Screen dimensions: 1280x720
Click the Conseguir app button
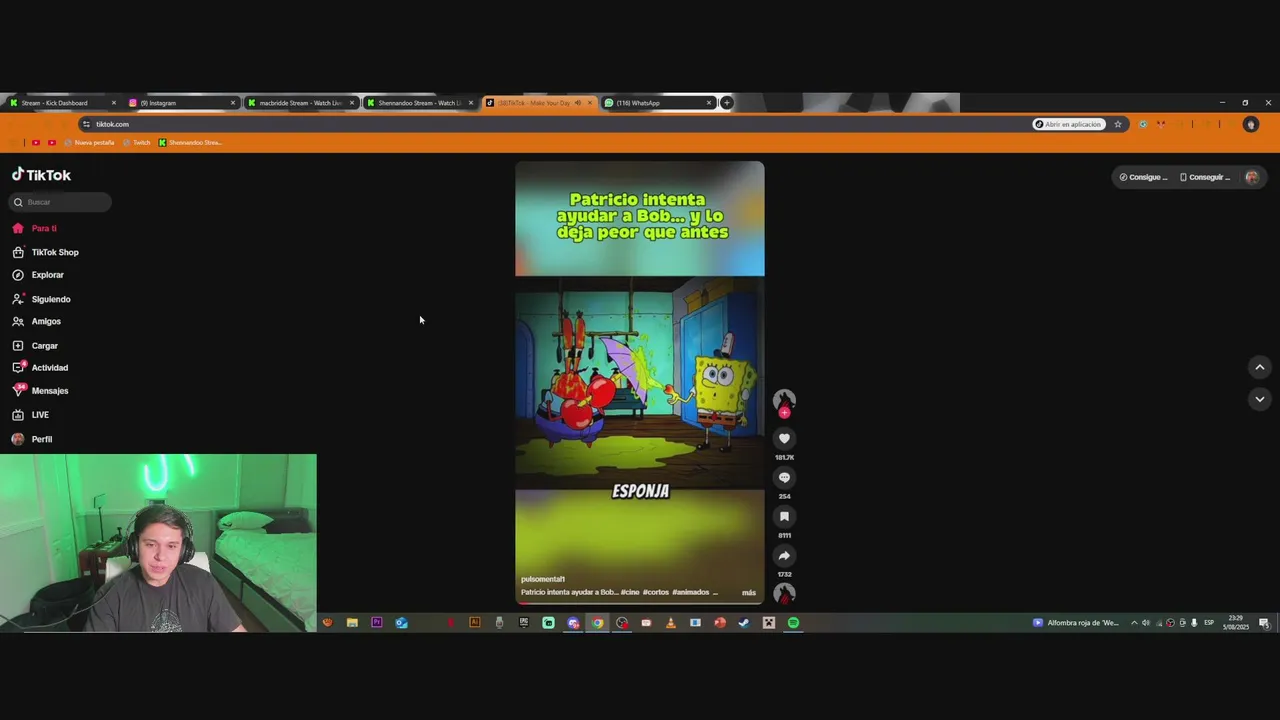click(1205, 177)
